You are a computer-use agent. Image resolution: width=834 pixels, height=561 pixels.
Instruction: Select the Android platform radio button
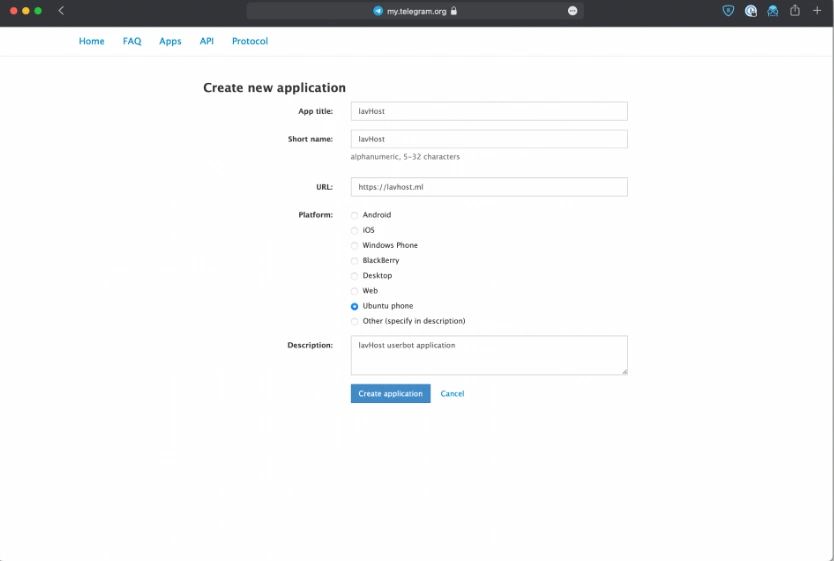(x=354, y=215)
